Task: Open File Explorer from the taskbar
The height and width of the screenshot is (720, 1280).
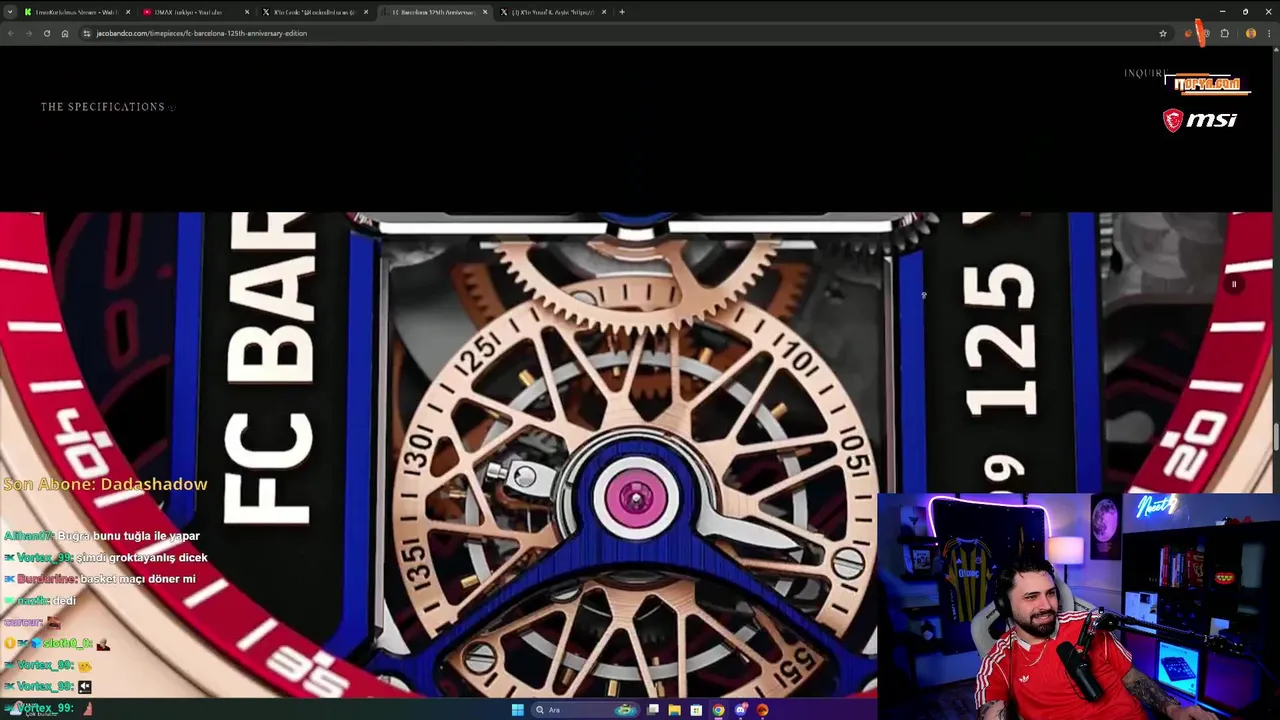Action: (674, 710)
